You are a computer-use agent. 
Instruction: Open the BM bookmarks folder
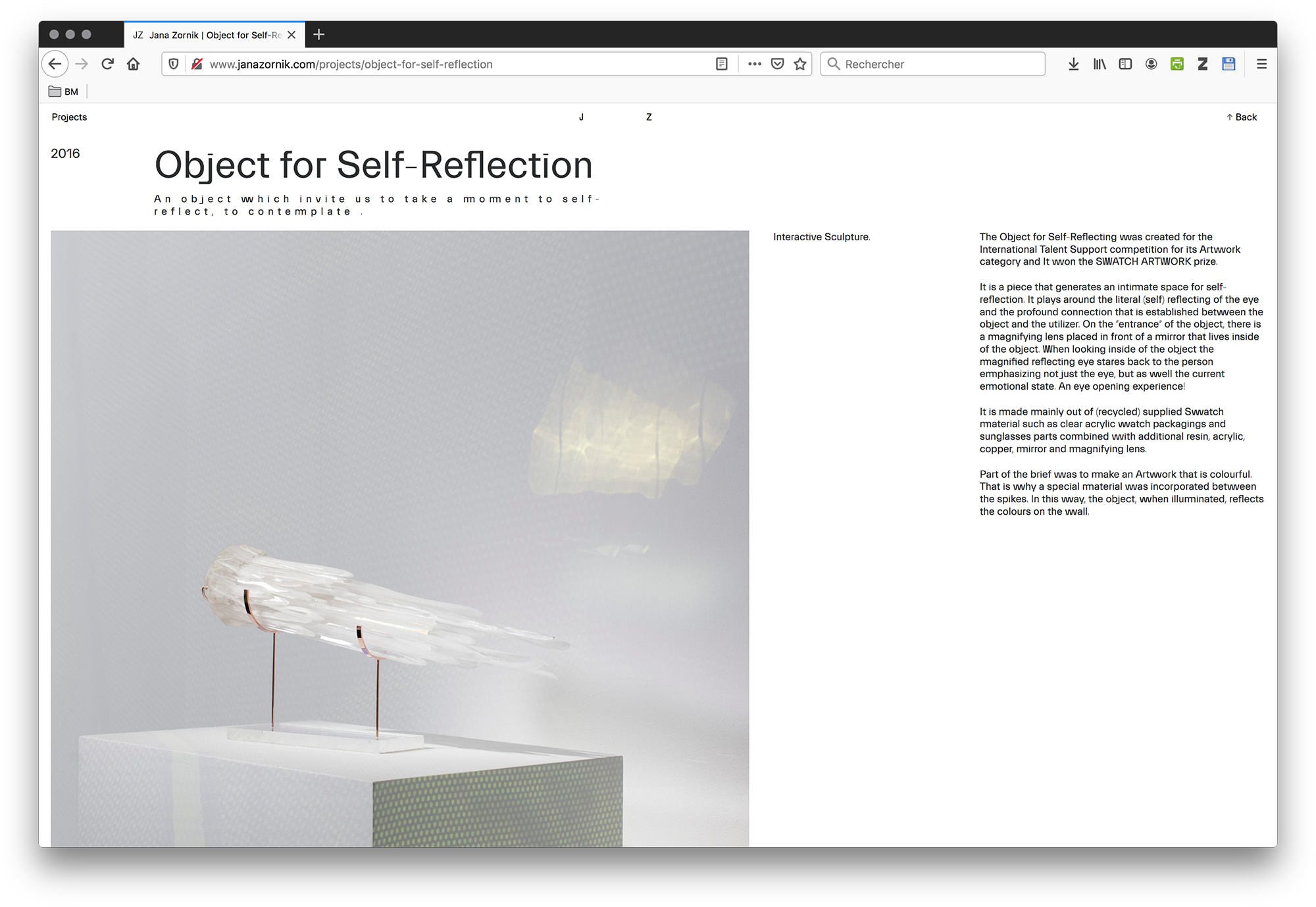coord(64,91)
